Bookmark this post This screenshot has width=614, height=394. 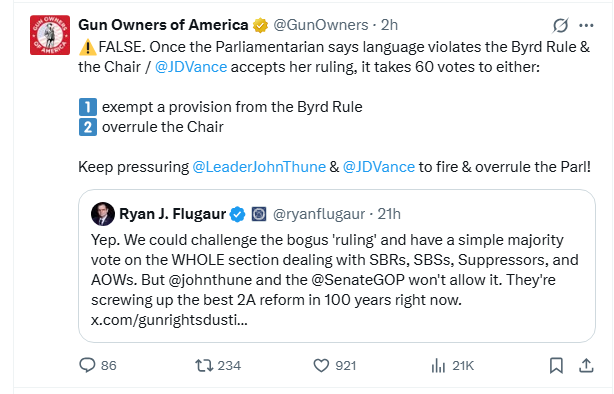[556, 366]
